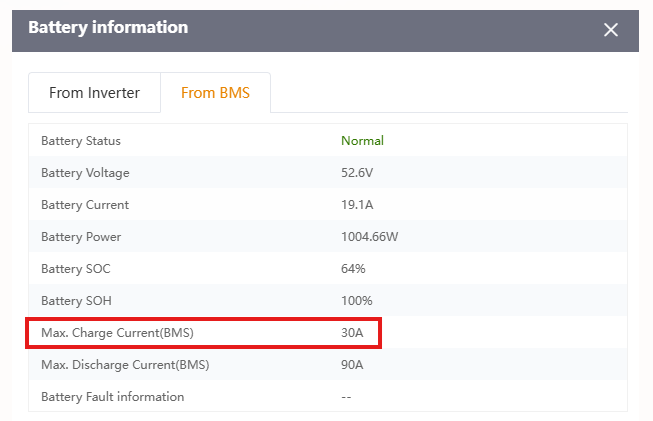Click the Normal battery status value
Viewport: 653px width, 421px height.
362,141
